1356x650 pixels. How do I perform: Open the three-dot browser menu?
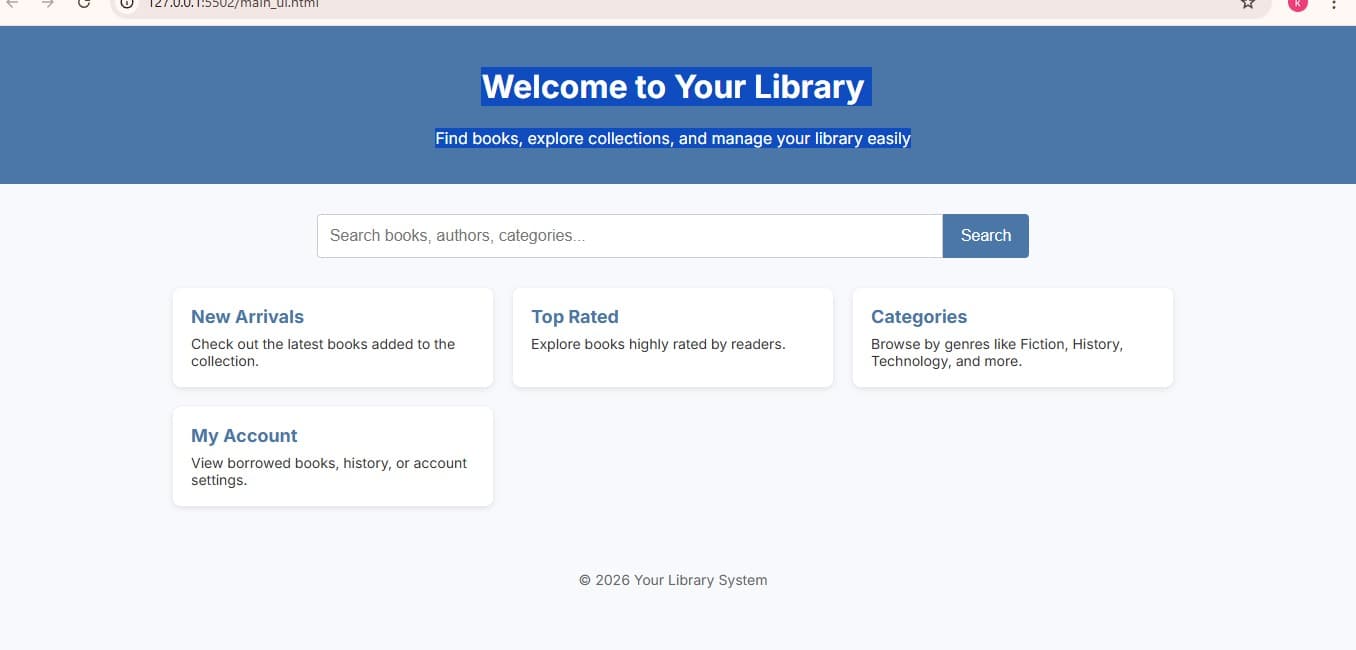pos(1334,6)
